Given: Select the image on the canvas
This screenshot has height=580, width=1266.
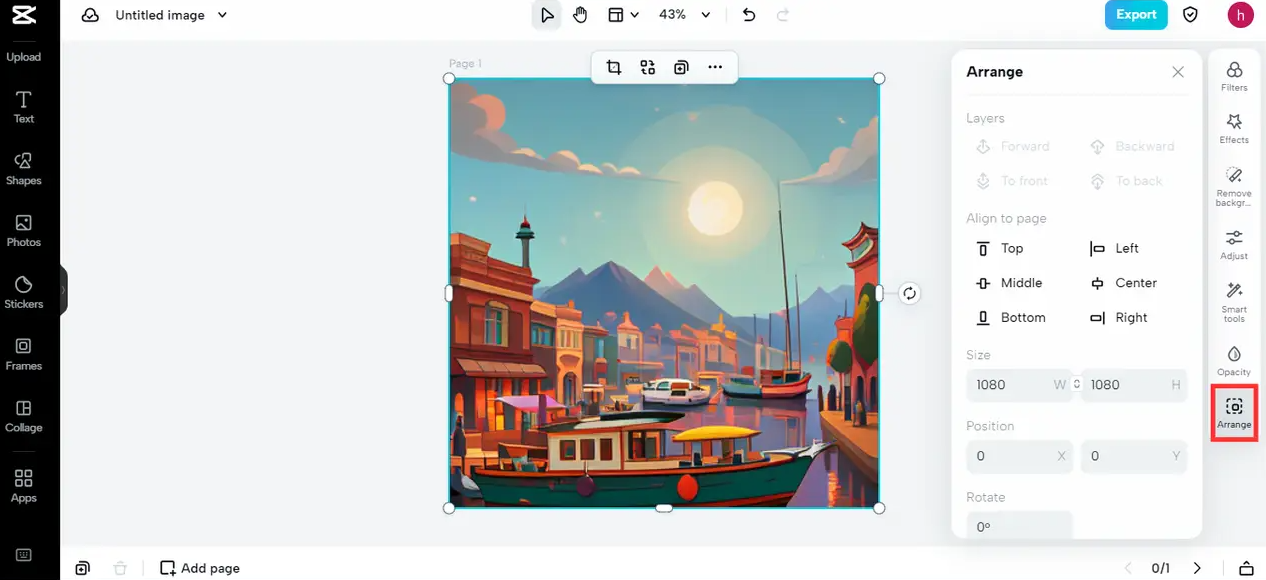Looking at the screenshot, I should (664, 293).
